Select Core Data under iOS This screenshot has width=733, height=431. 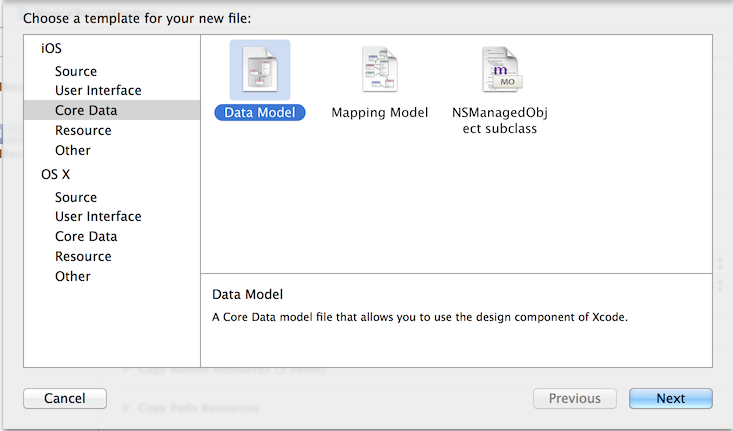[112, 110]
